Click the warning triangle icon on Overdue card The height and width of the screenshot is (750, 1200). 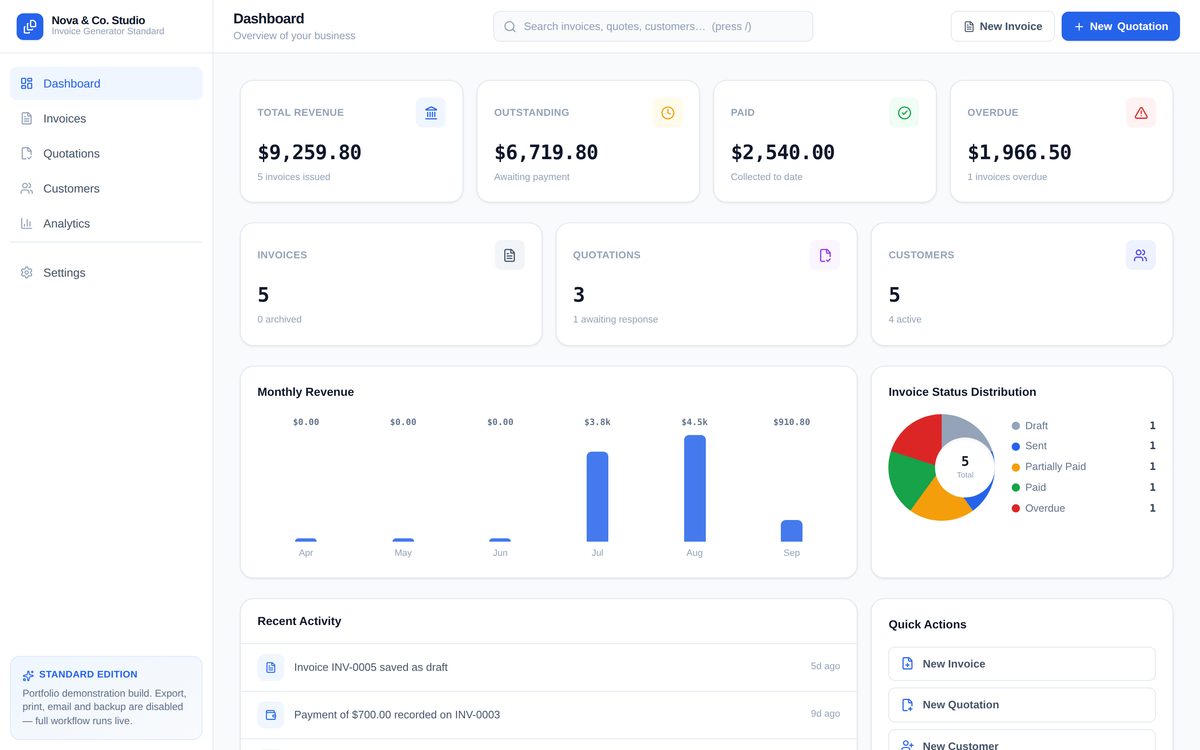(x=1141, y=113)
